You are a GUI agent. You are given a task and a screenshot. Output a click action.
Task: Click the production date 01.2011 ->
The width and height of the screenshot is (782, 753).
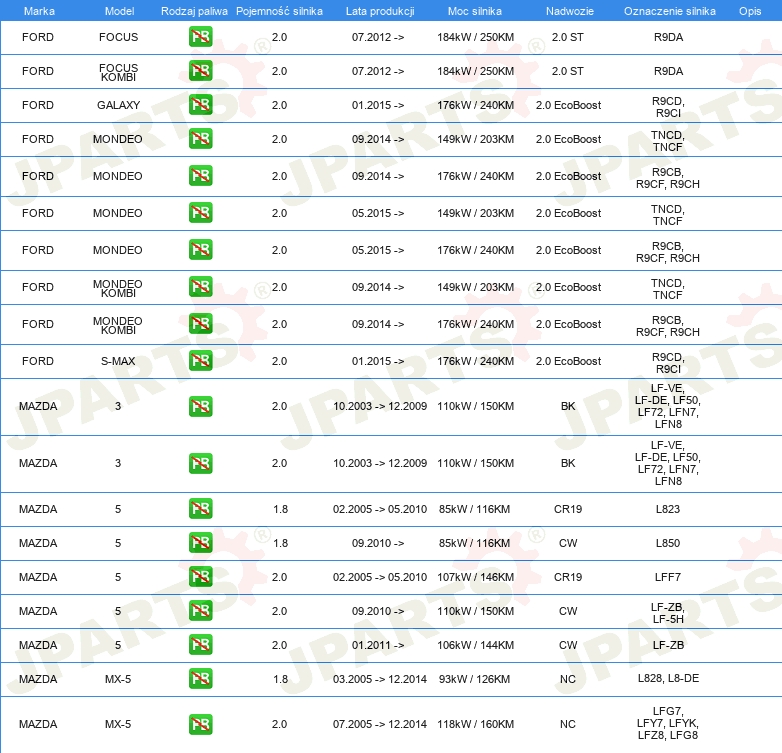[378, 645]
